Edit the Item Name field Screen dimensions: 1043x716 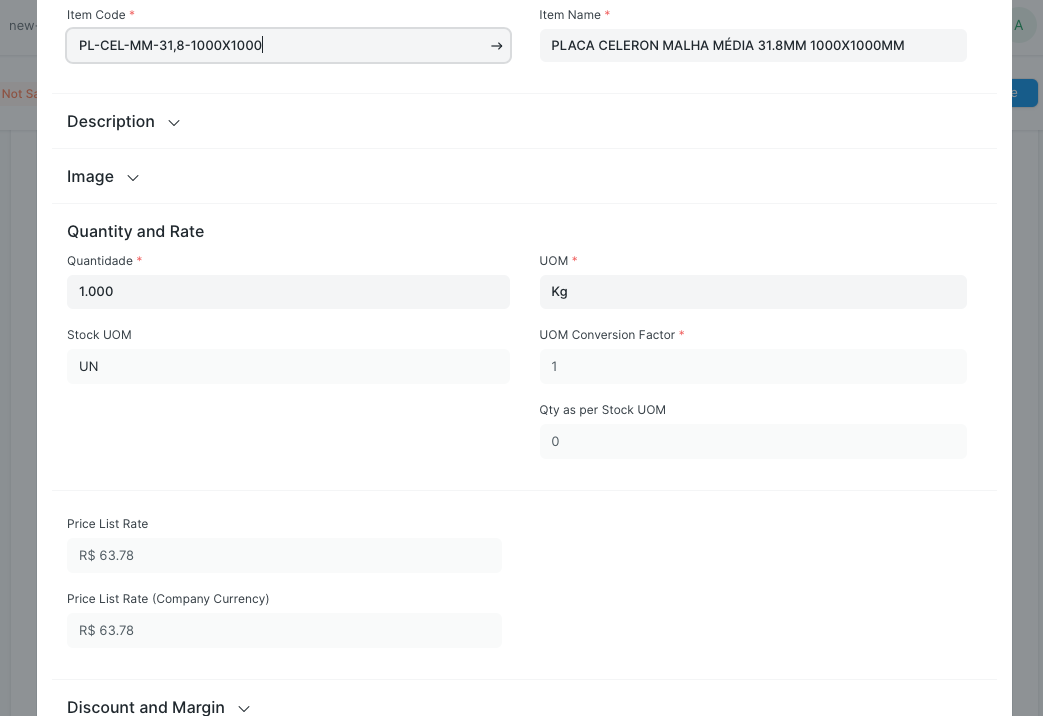(x=753, y=45)
